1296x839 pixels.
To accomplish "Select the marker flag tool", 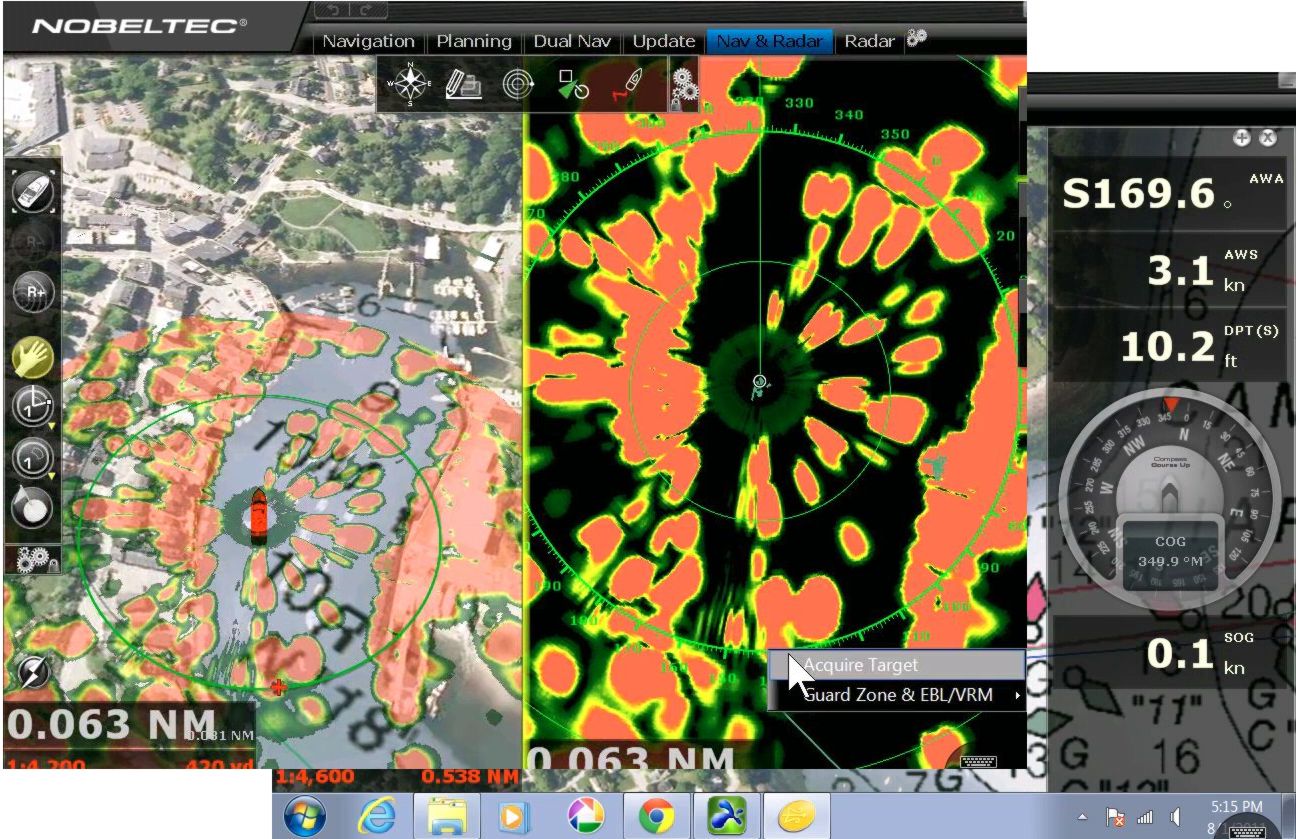I will 33,509.
